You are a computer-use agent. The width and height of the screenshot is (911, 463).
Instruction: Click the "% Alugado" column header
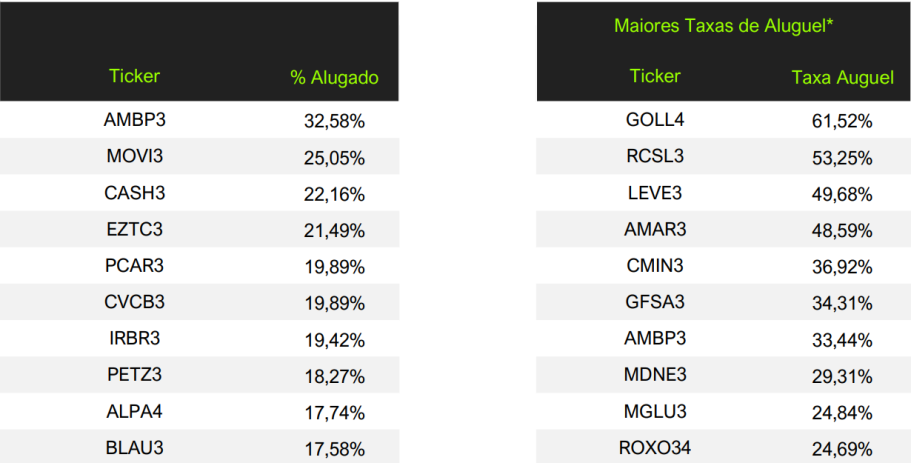tap(334, 78)
